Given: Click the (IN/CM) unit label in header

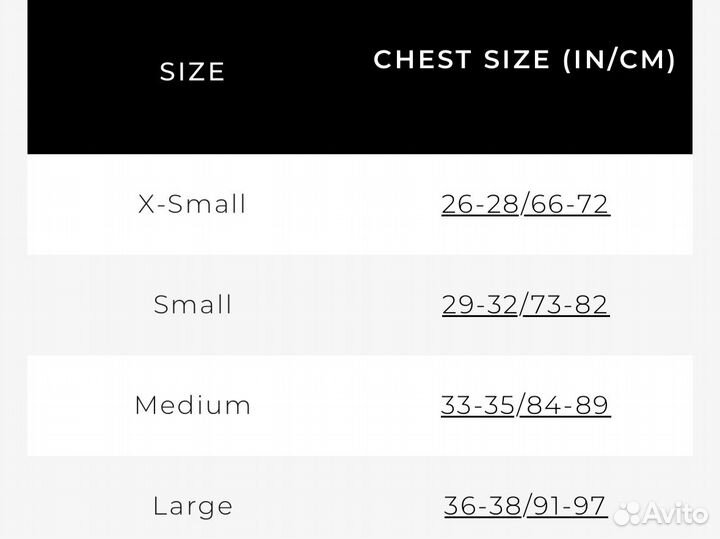Looking at the screenshot, I should pyautogui.click(x=619, y=60).
